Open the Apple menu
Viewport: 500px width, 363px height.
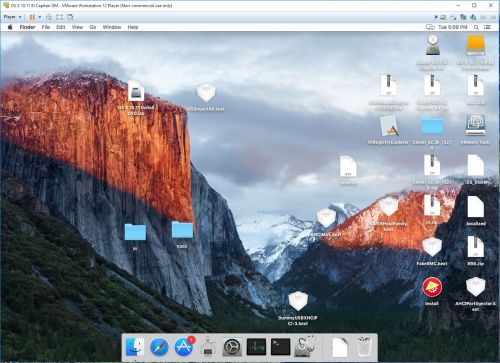10,27
